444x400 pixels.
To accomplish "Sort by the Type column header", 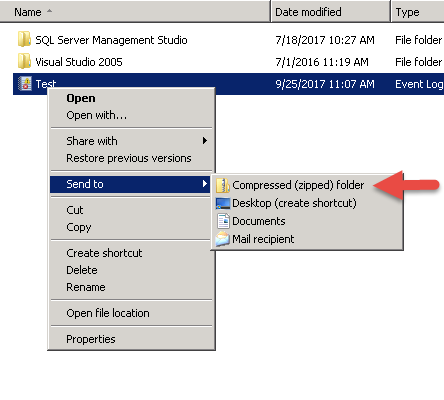I will coord(418,12).
